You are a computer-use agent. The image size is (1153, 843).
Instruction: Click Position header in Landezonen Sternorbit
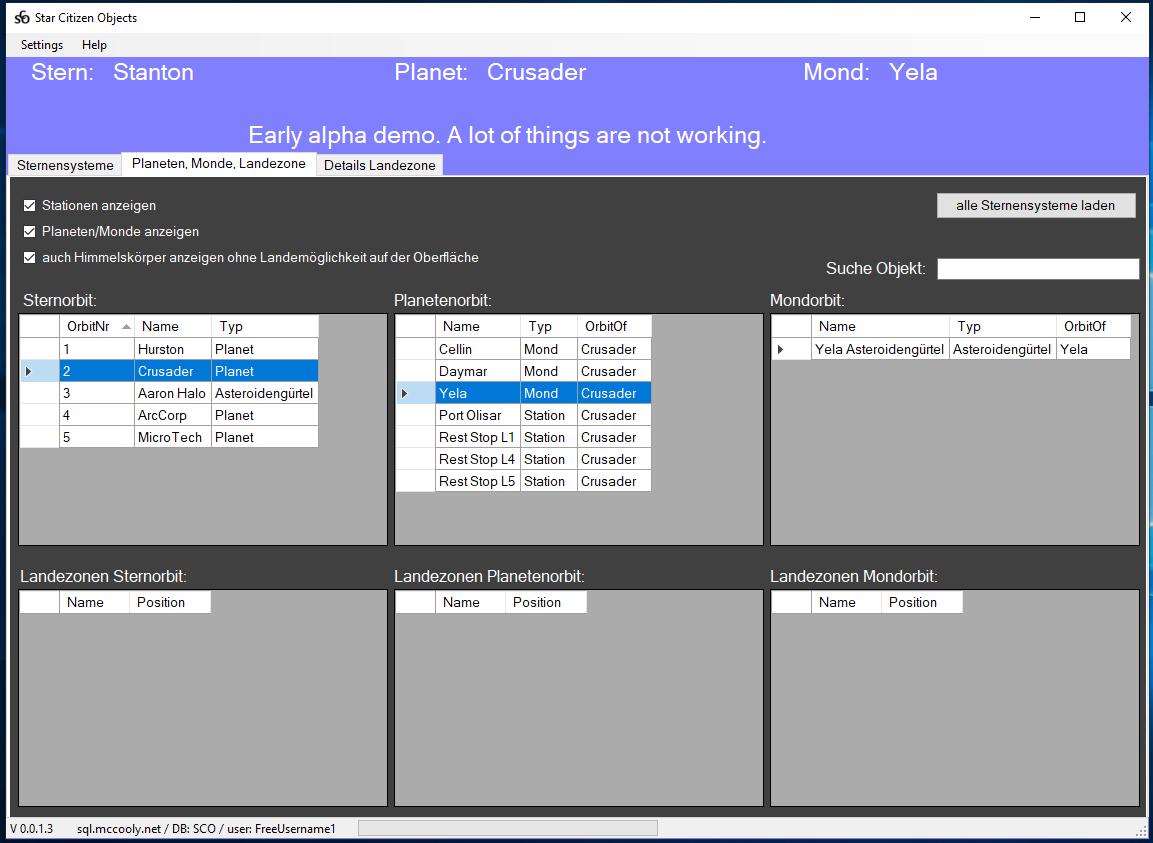[170, 602]
